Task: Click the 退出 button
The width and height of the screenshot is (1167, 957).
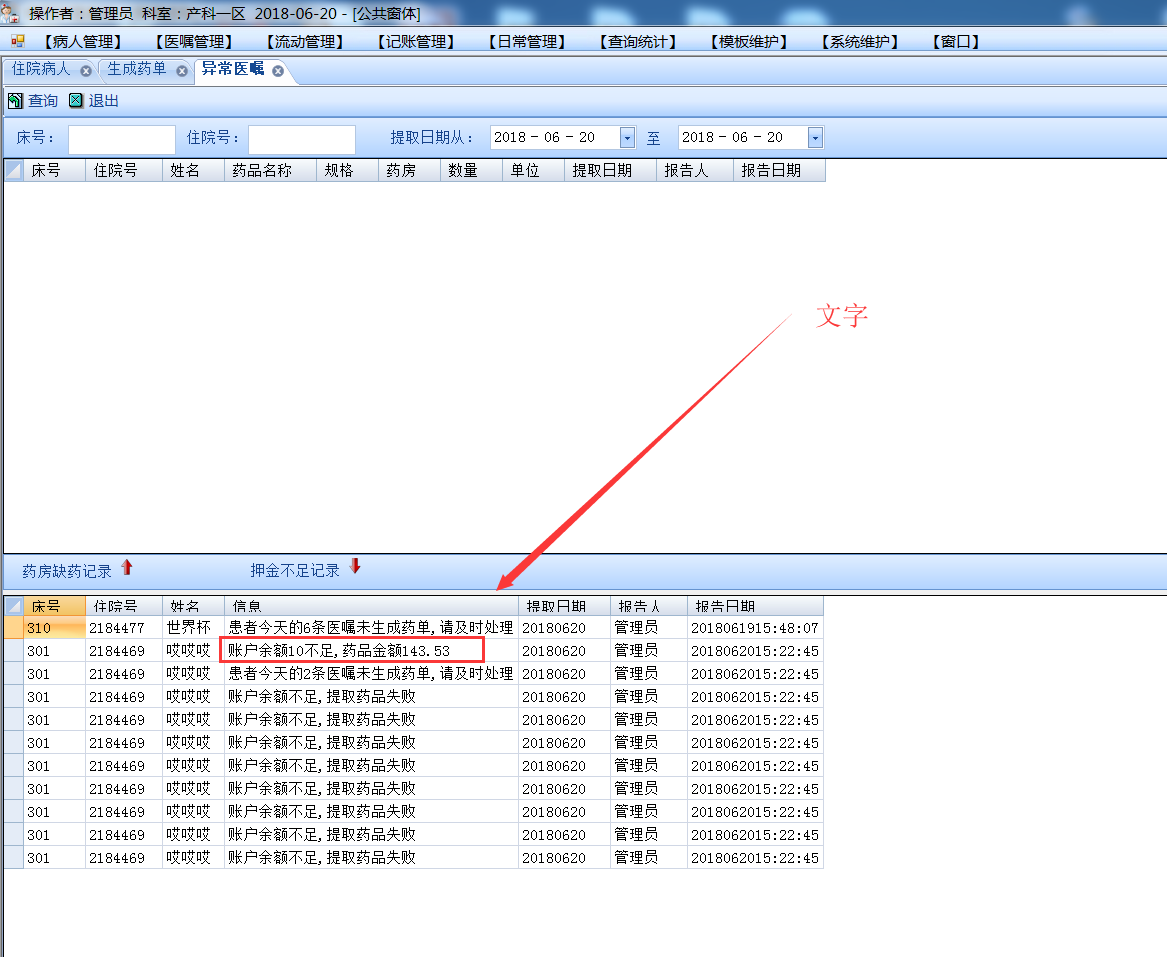Action: click(94, 100)
